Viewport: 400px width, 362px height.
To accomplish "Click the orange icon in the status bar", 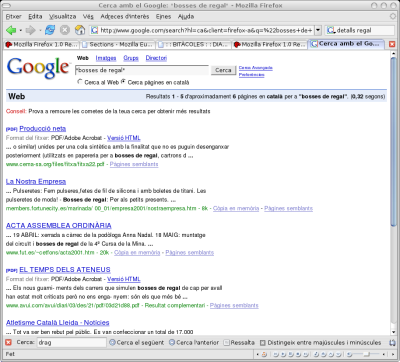I will [264, 354].
